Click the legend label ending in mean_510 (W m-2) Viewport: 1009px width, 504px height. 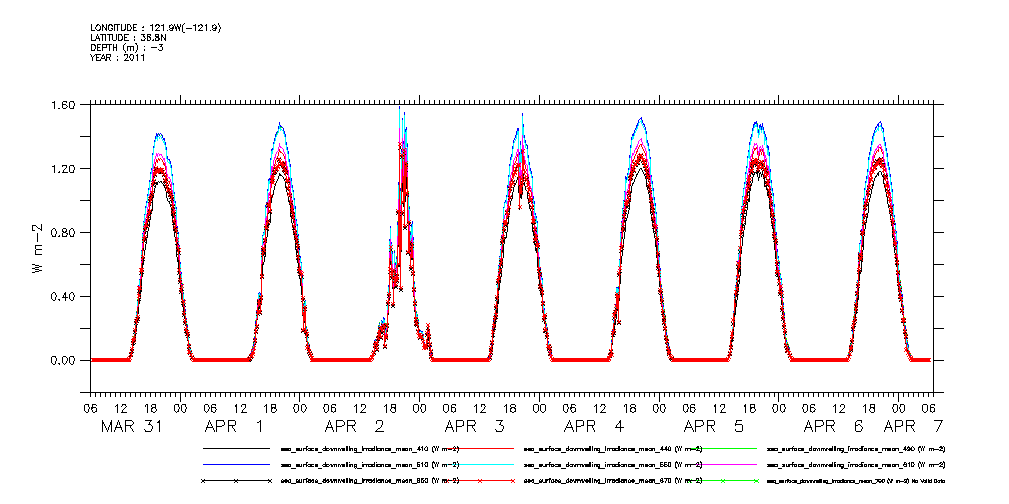tap(369, 464)
